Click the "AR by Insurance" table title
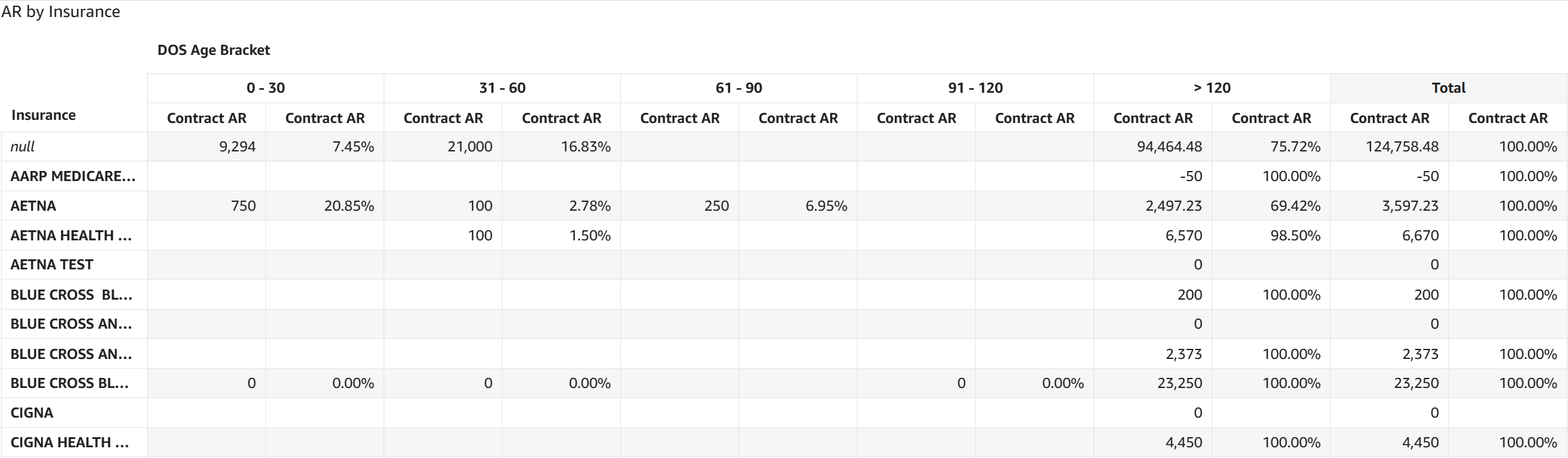Viewport: 1568px width, 458px height. pyautogui.click(x=61, y=12)
